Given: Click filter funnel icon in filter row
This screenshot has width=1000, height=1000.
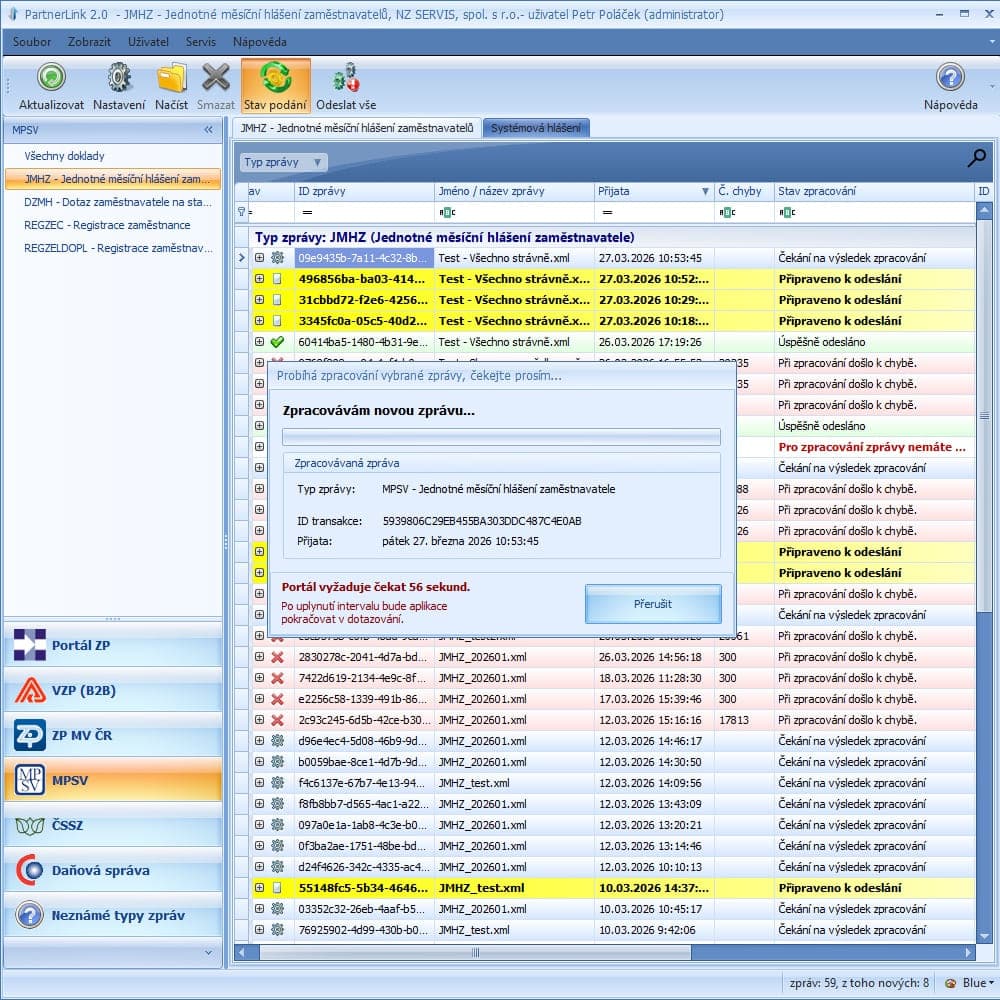Looking at the screenshot, I should 241,212.
